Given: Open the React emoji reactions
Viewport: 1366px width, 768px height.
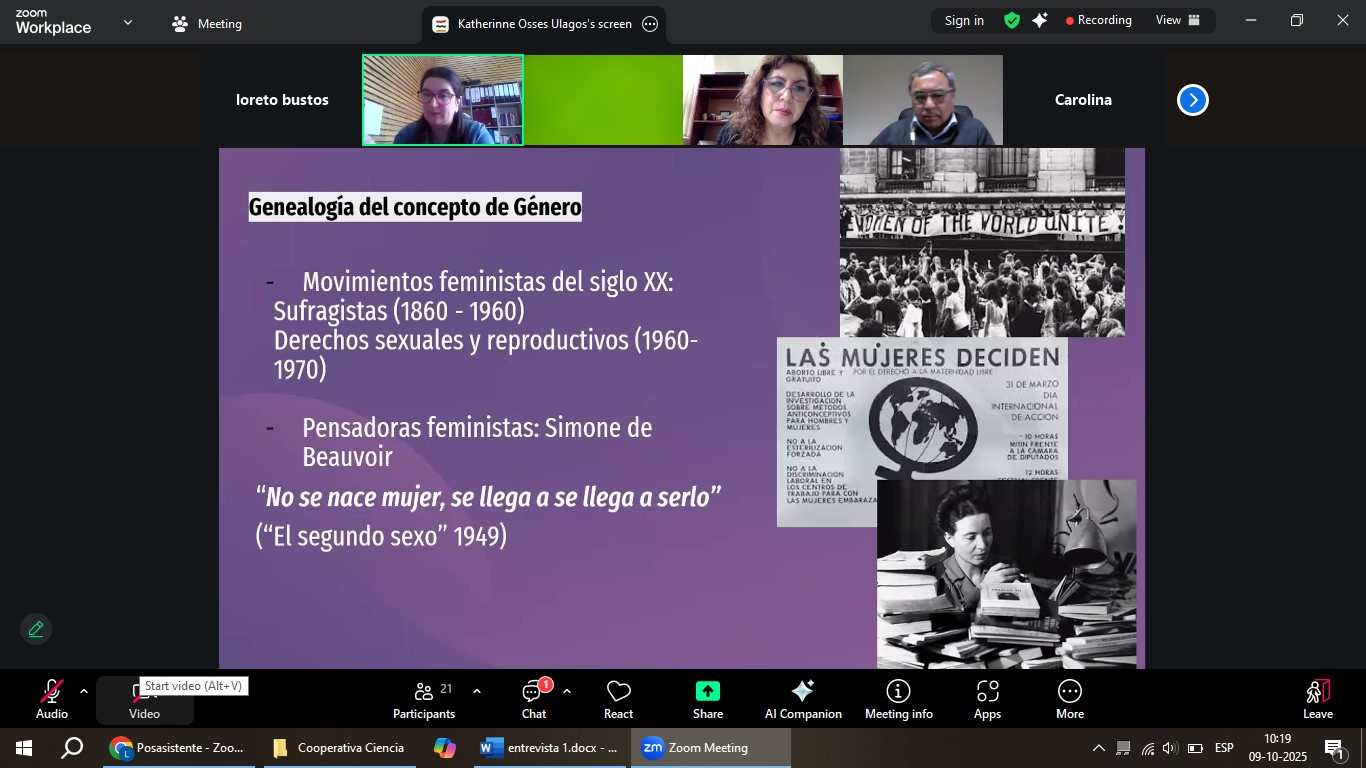Looking at the screenshot, I should coord(618,699).
